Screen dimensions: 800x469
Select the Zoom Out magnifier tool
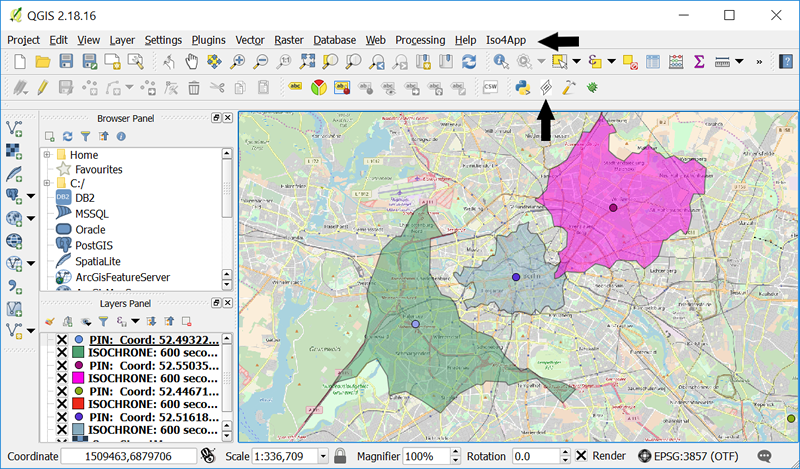(x=261, y=62)
